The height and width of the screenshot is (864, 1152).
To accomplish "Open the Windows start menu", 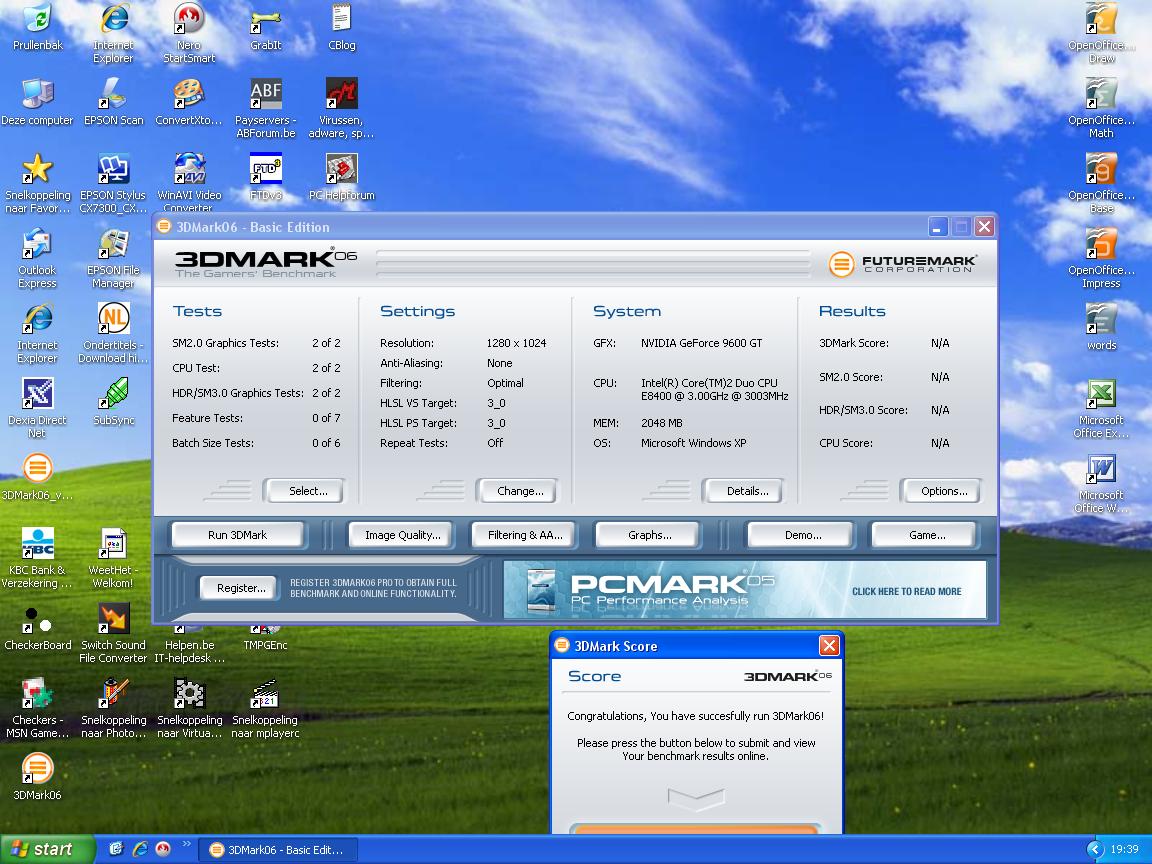I will (x=47, y=849).
